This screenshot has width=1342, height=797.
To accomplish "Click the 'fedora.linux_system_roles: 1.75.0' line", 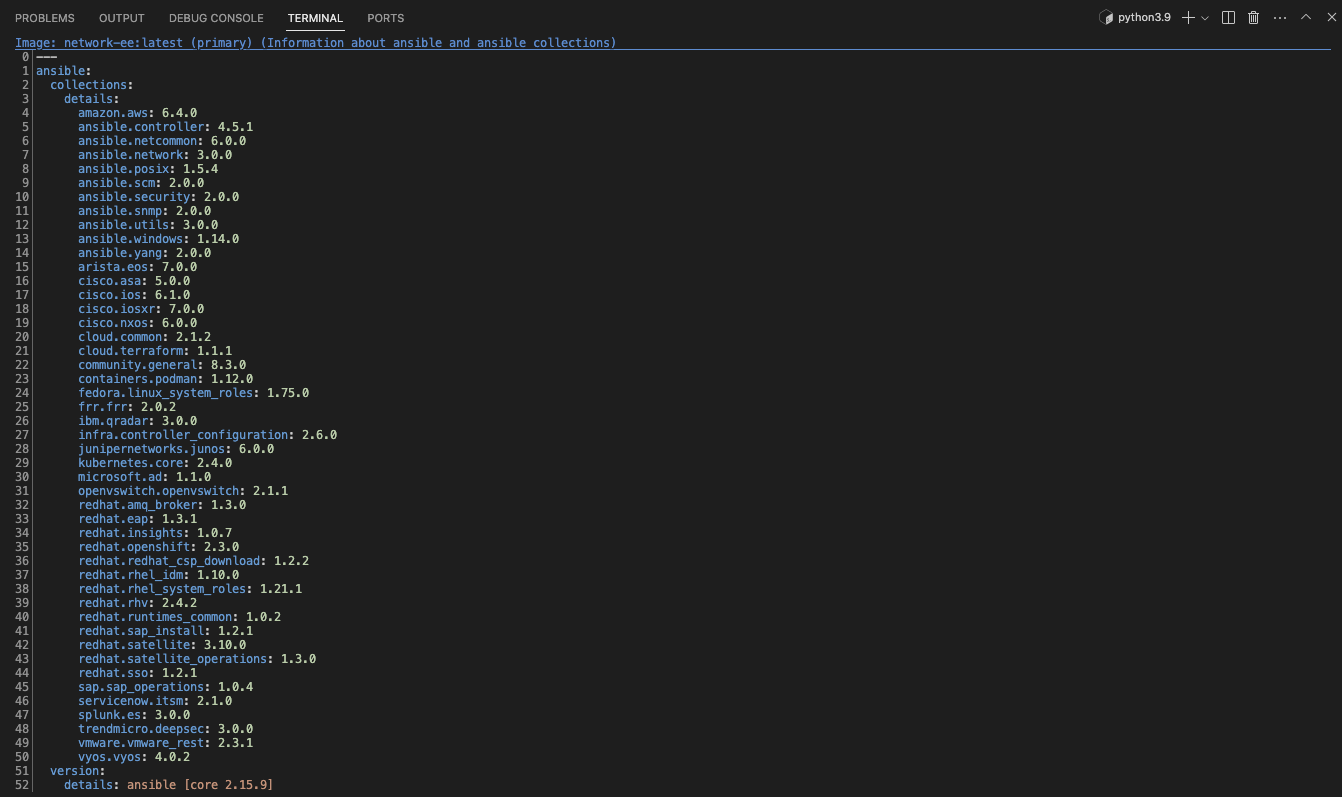I will pos(194,393).
